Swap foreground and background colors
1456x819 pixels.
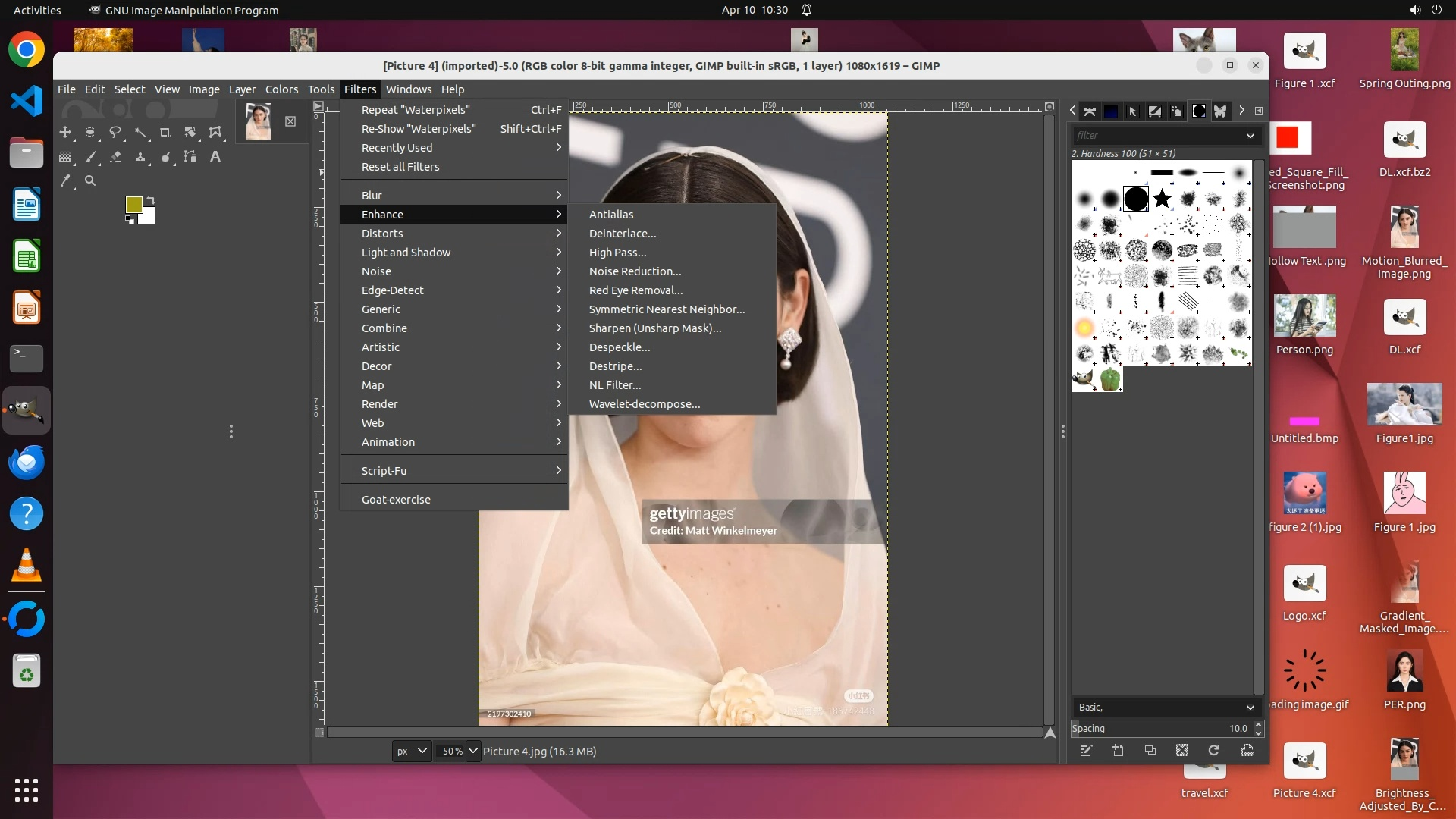[151, 200]
